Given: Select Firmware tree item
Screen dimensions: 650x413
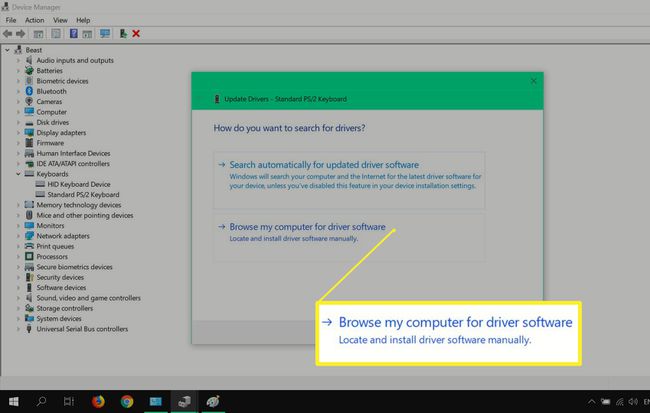Looking at the screenshot, I should 50,143.
